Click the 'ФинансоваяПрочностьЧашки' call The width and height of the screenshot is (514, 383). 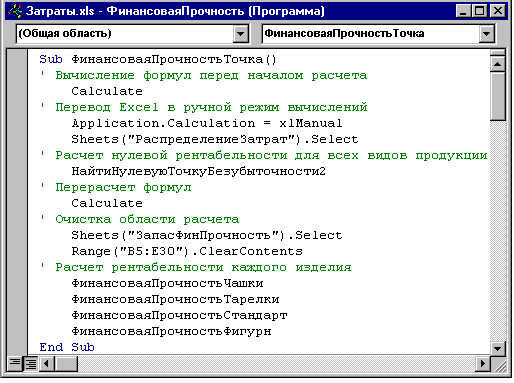tap(167, 283)
